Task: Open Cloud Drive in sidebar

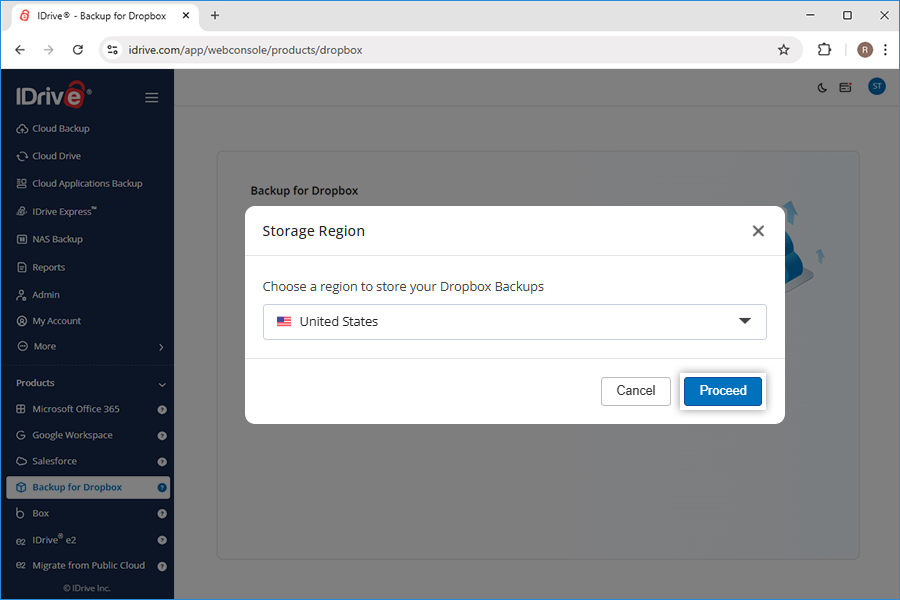Action: point(56,156)
